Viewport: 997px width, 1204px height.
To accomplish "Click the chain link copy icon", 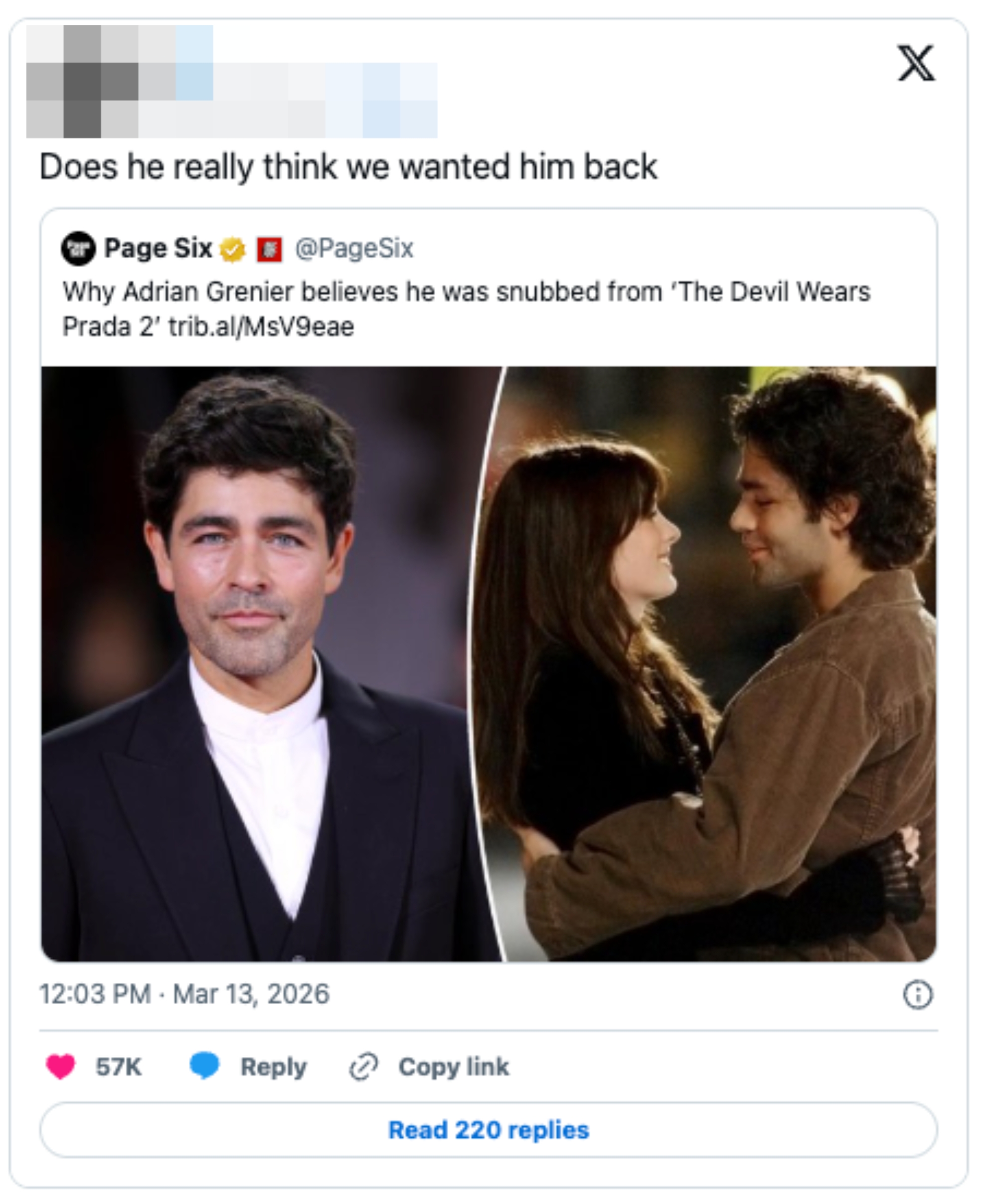I will tap(364, 1067).
